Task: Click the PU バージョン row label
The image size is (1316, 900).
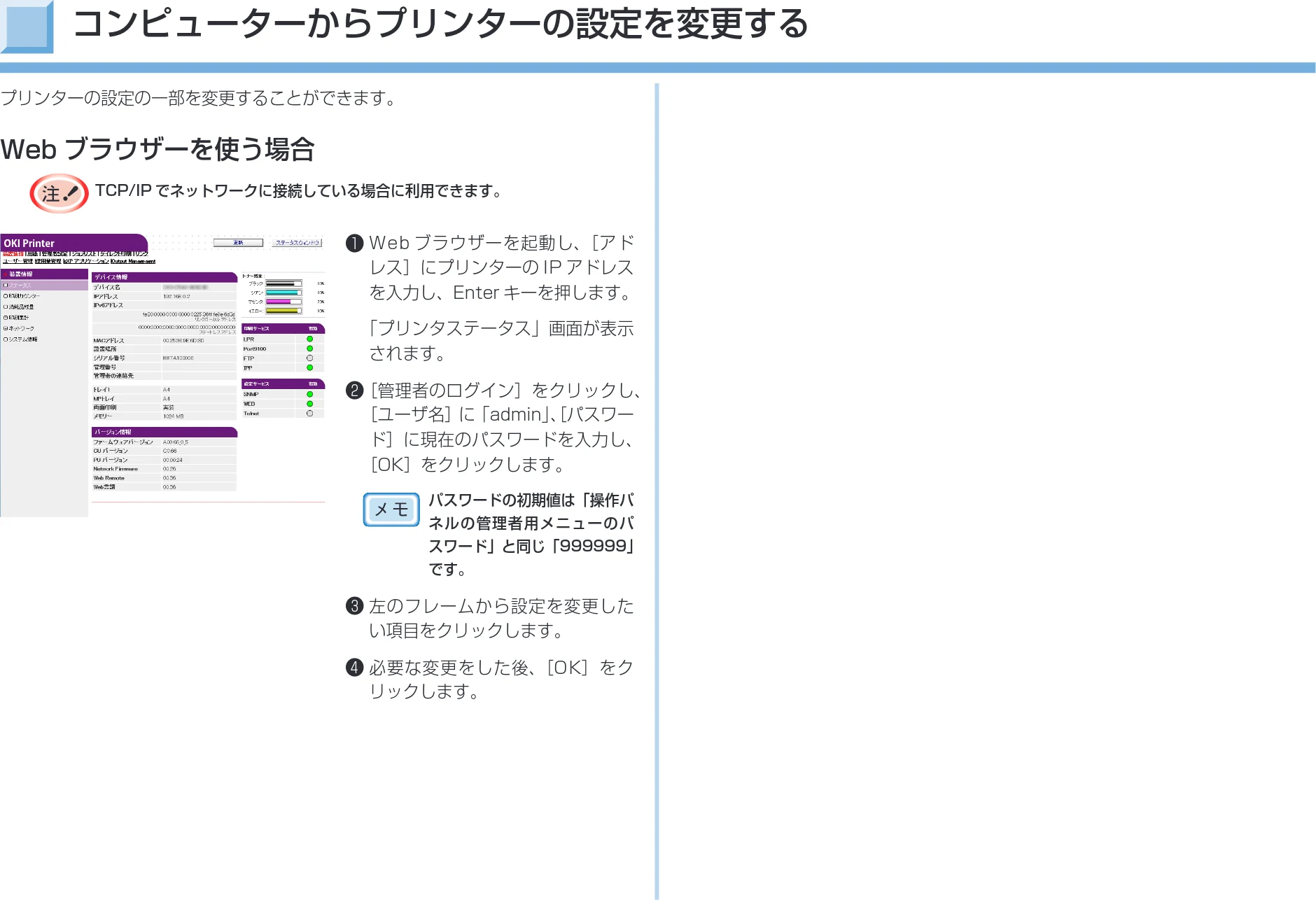Action: 111,460
